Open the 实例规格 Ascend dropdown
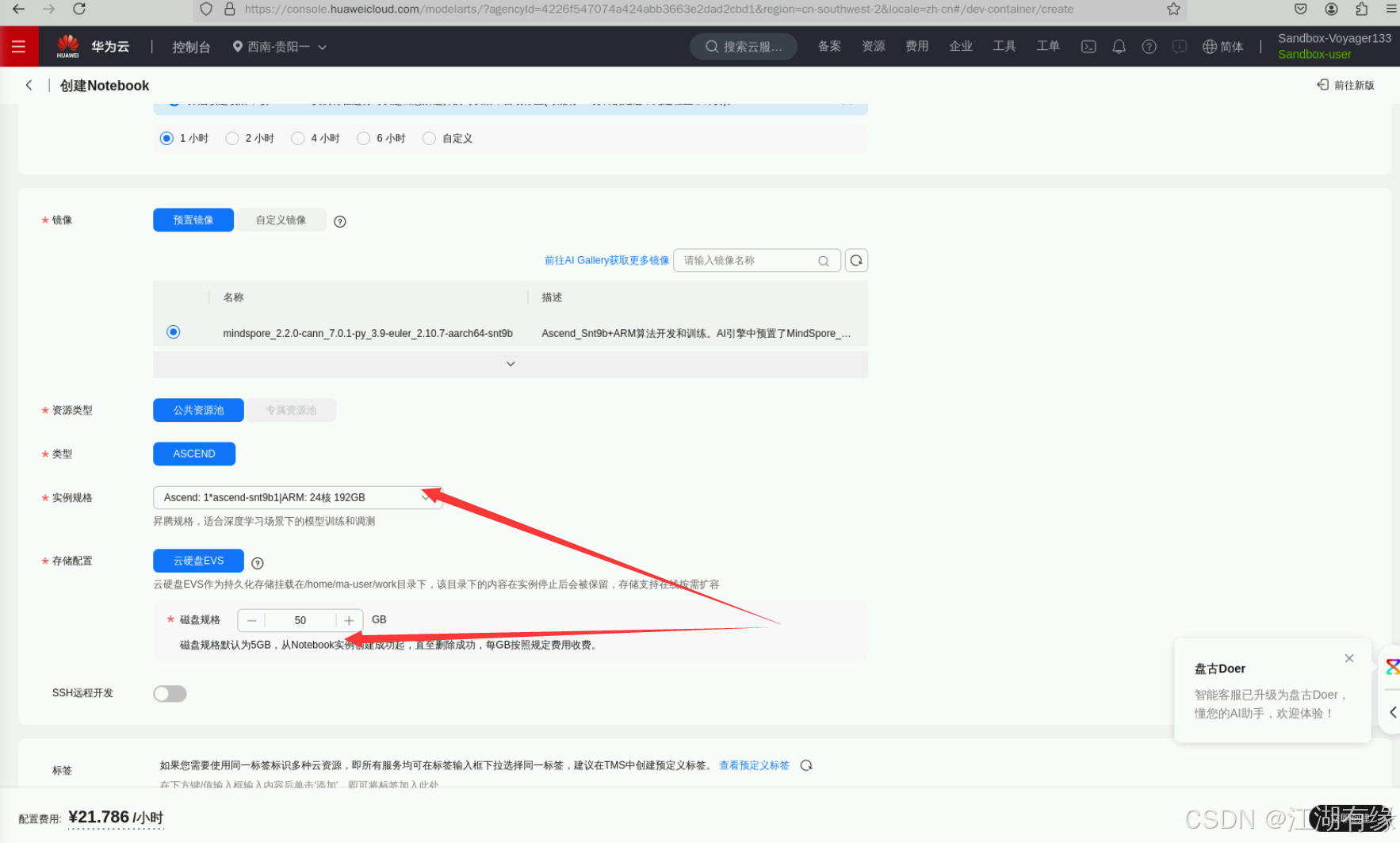 [297, 497]
